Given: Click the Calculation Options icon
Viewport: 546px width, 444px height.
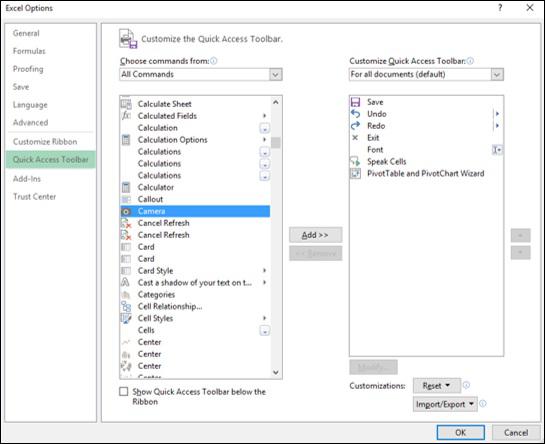Looking at the screenshot, I should tap(126, 140).
